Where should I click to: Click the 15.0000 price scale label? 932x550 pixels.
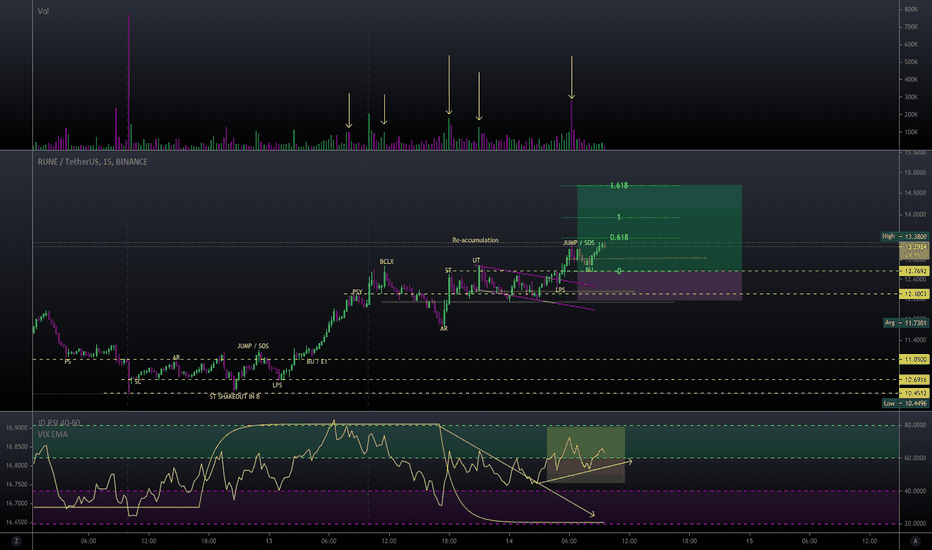point(915,173)
